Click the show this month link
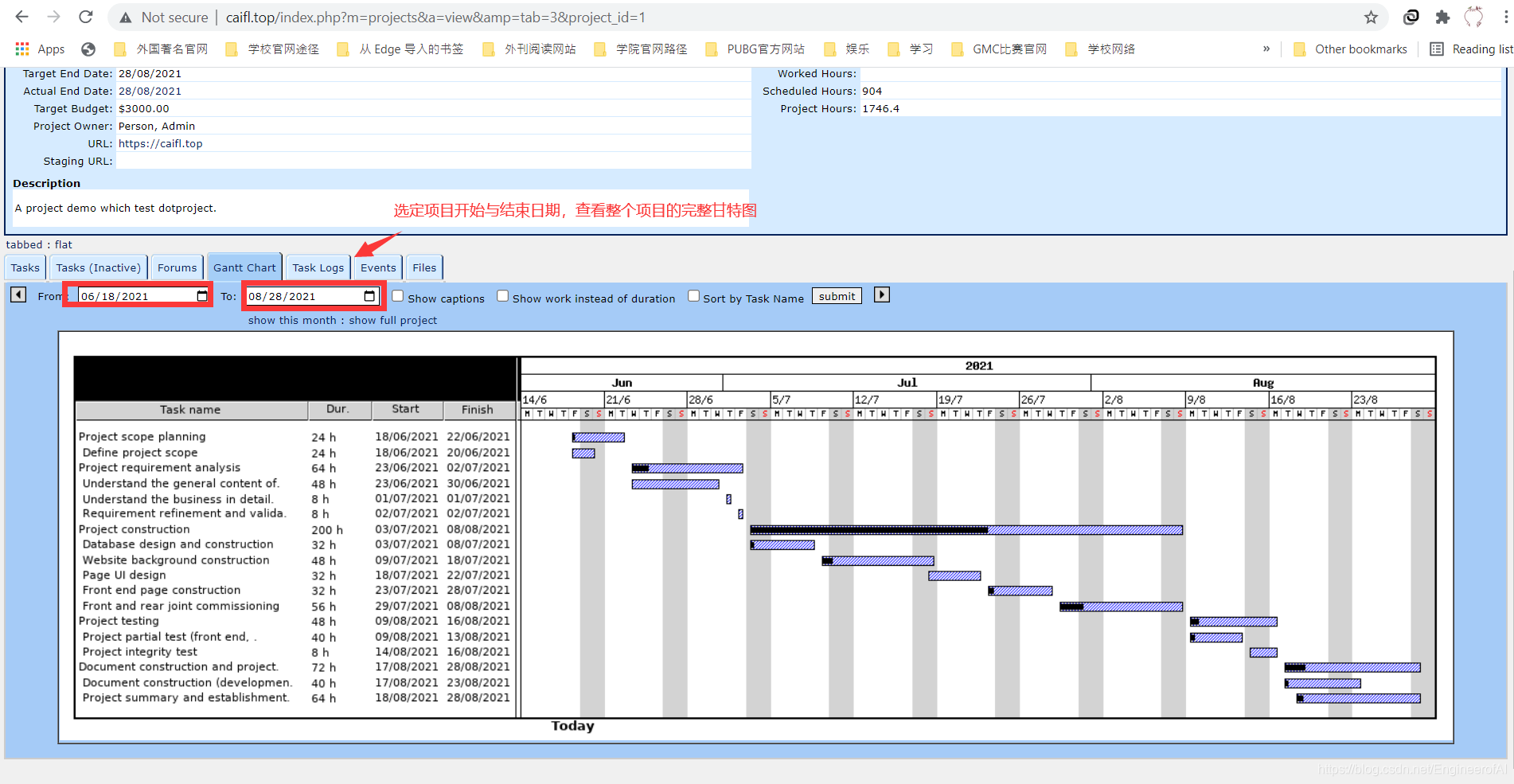The height and width of the screenshot is (784, 1514). tap(292, 320)
